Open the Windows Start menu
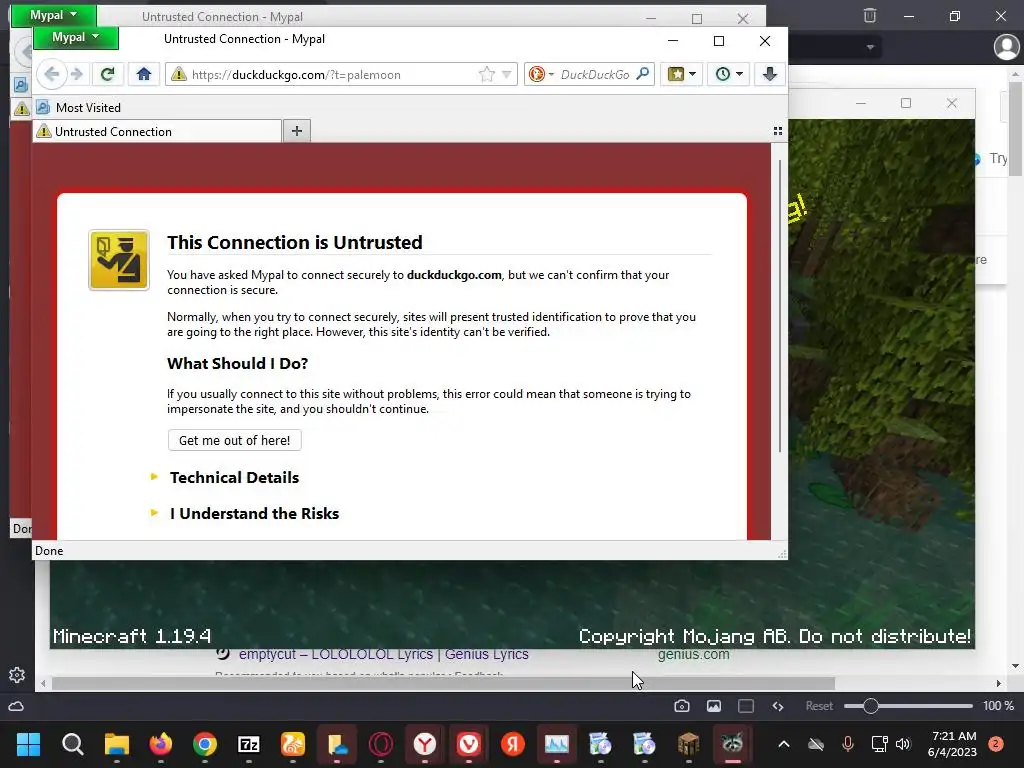Image resolution: width=1024 pixels, height=768 pixels. (28, 744)
